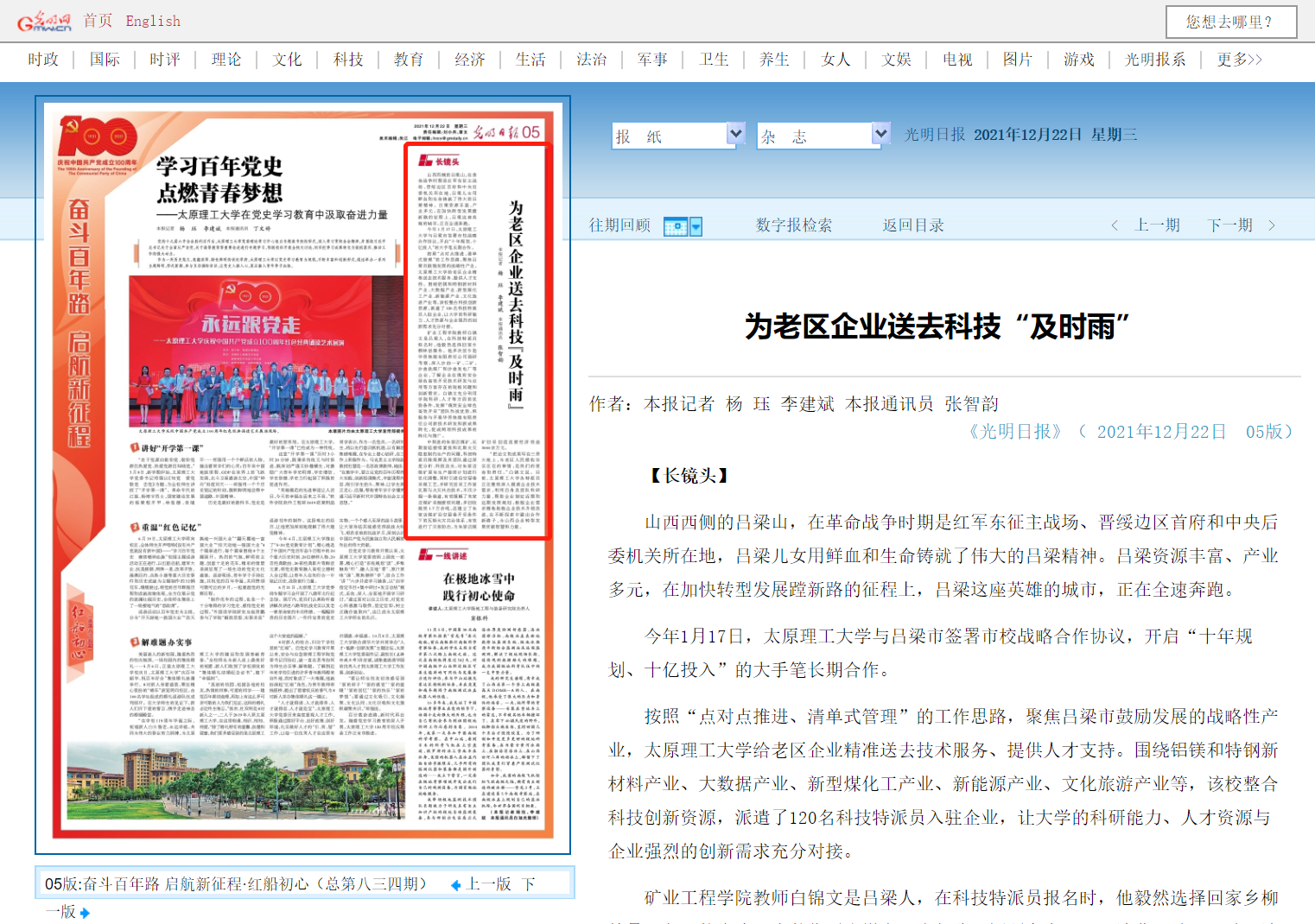Viewport: 1315px width, 924px height.
Task: Click the Guangming Online logo
Action: coord(44,22)
